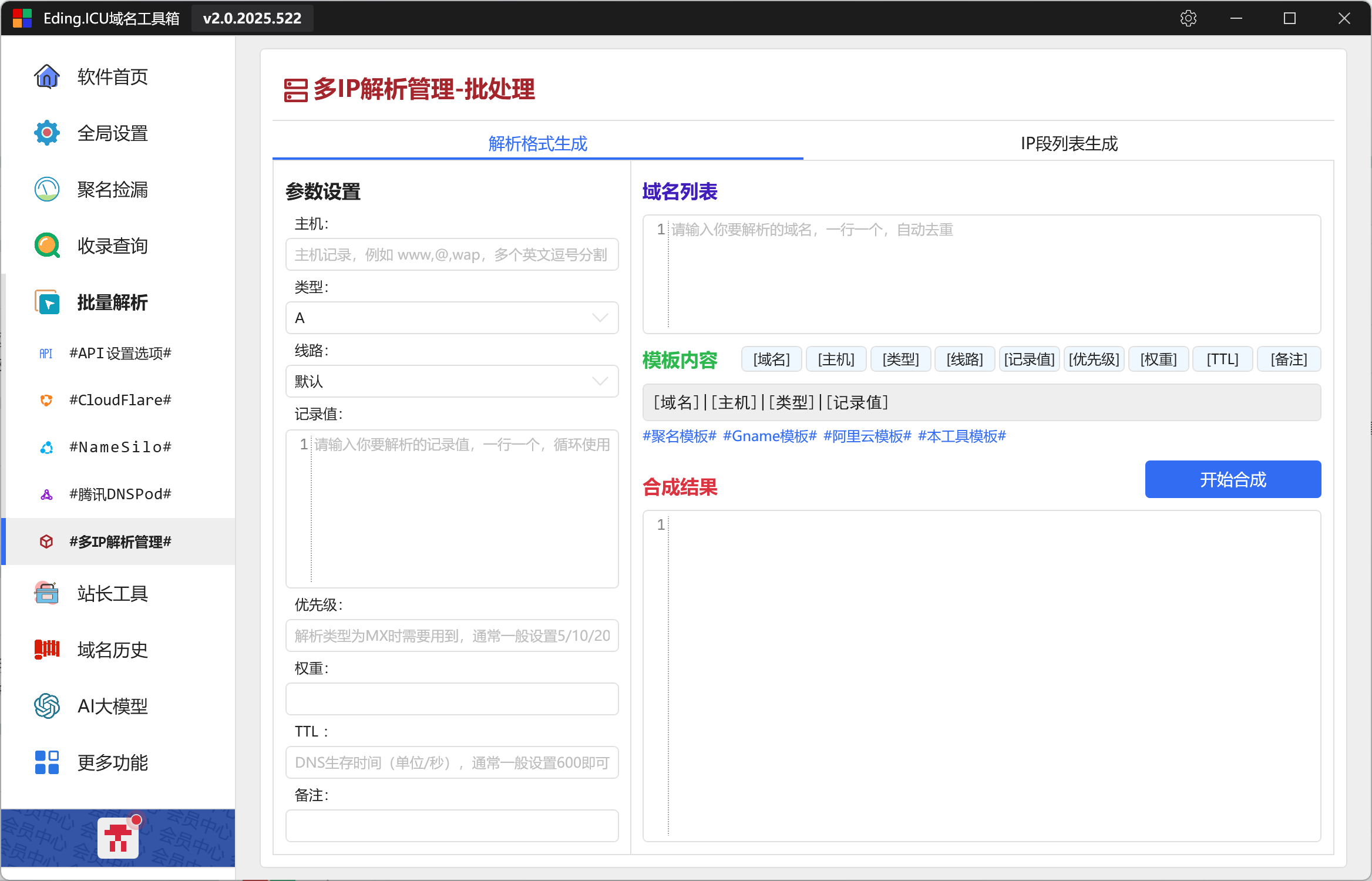Click the 优先级 input field

click(452, 635)
